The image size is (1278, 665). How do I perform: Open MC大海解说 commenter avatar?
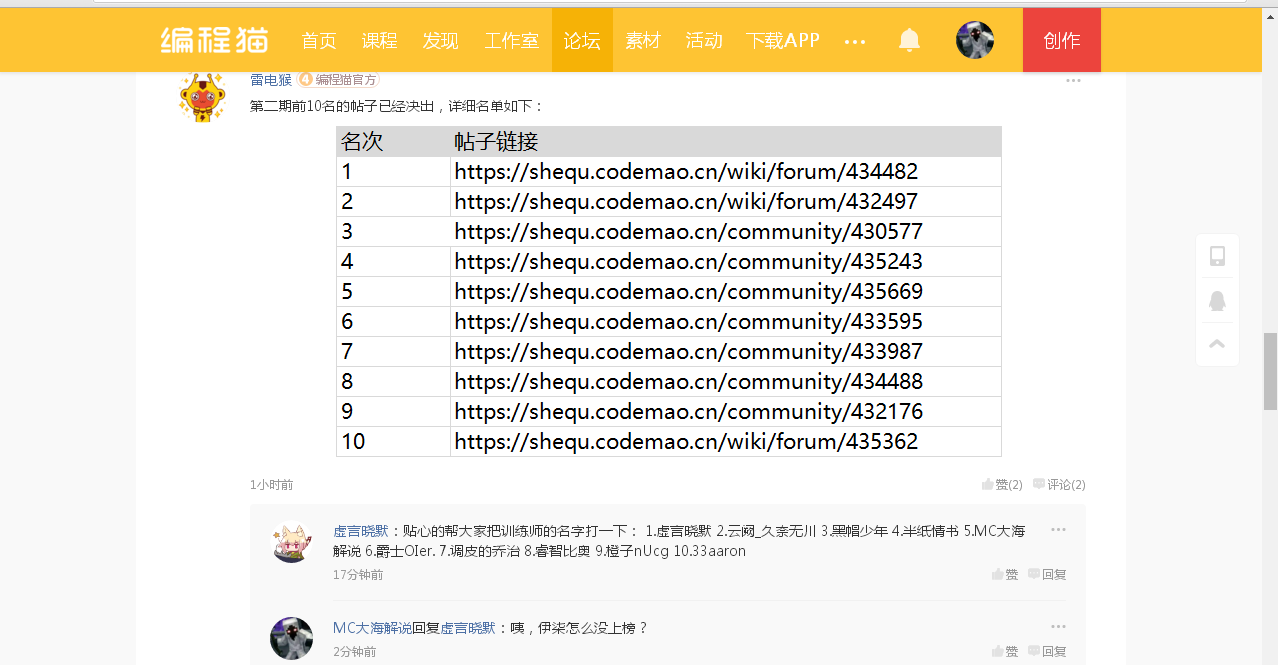click(x=291, y=638)
